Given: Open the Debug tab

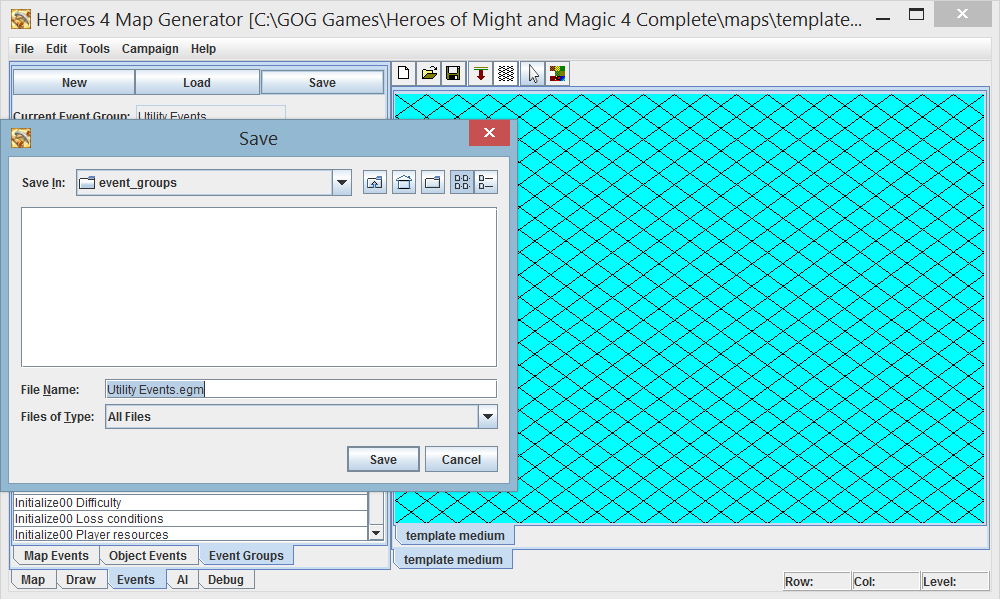Looking at the screenshot, I should point(226,580).
